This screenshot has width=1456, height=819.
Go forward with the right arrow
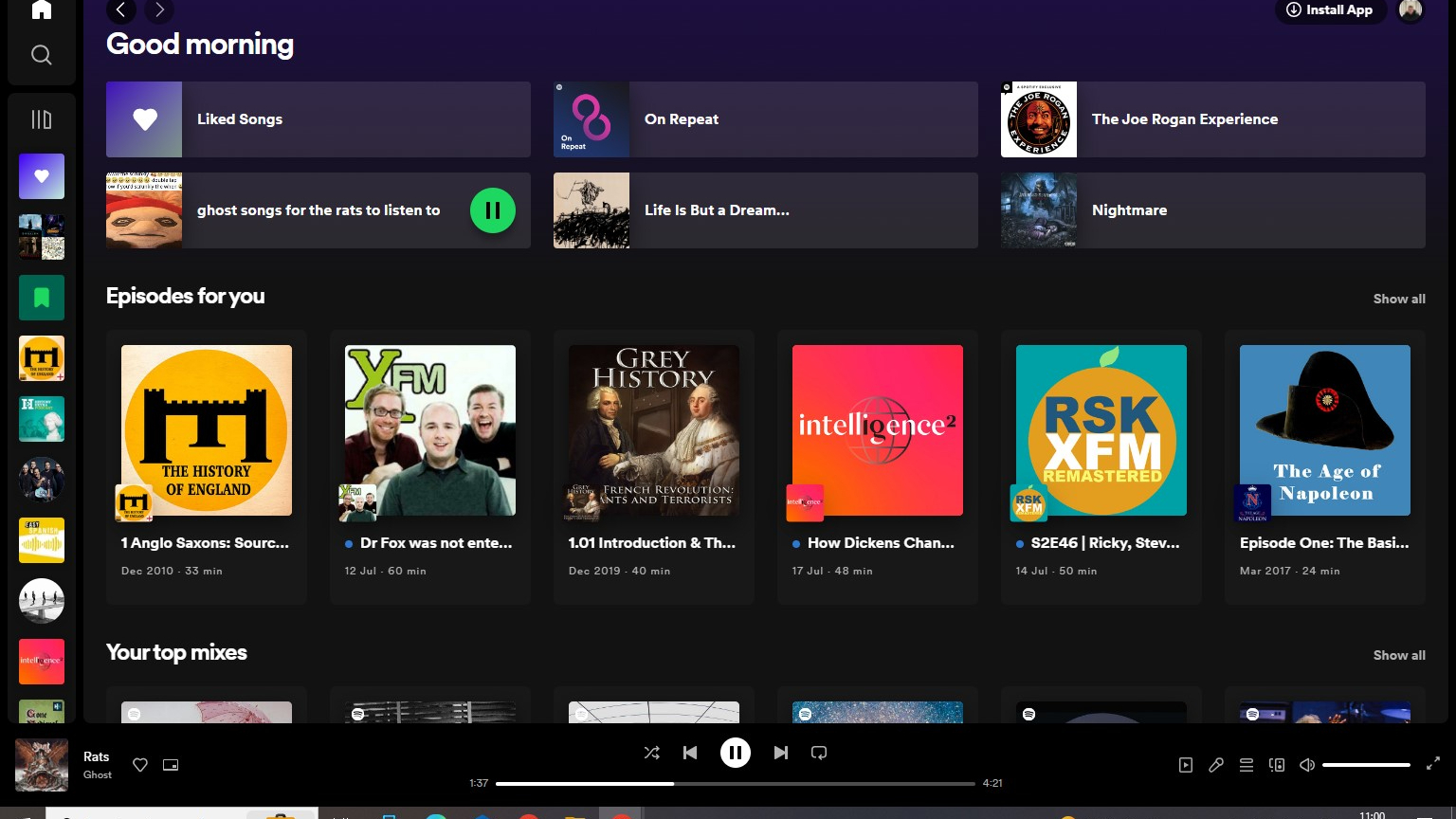point(159,10)
